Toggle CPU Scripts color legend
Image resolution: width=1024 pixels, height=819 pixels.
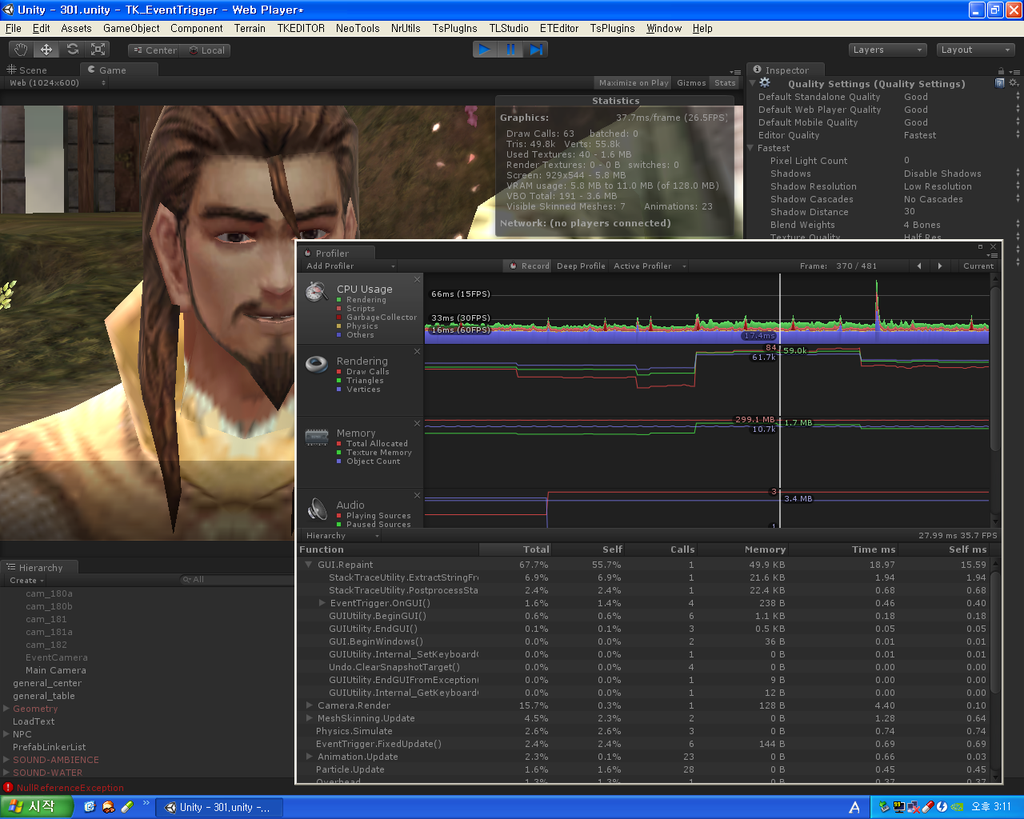tap(339, 308)
